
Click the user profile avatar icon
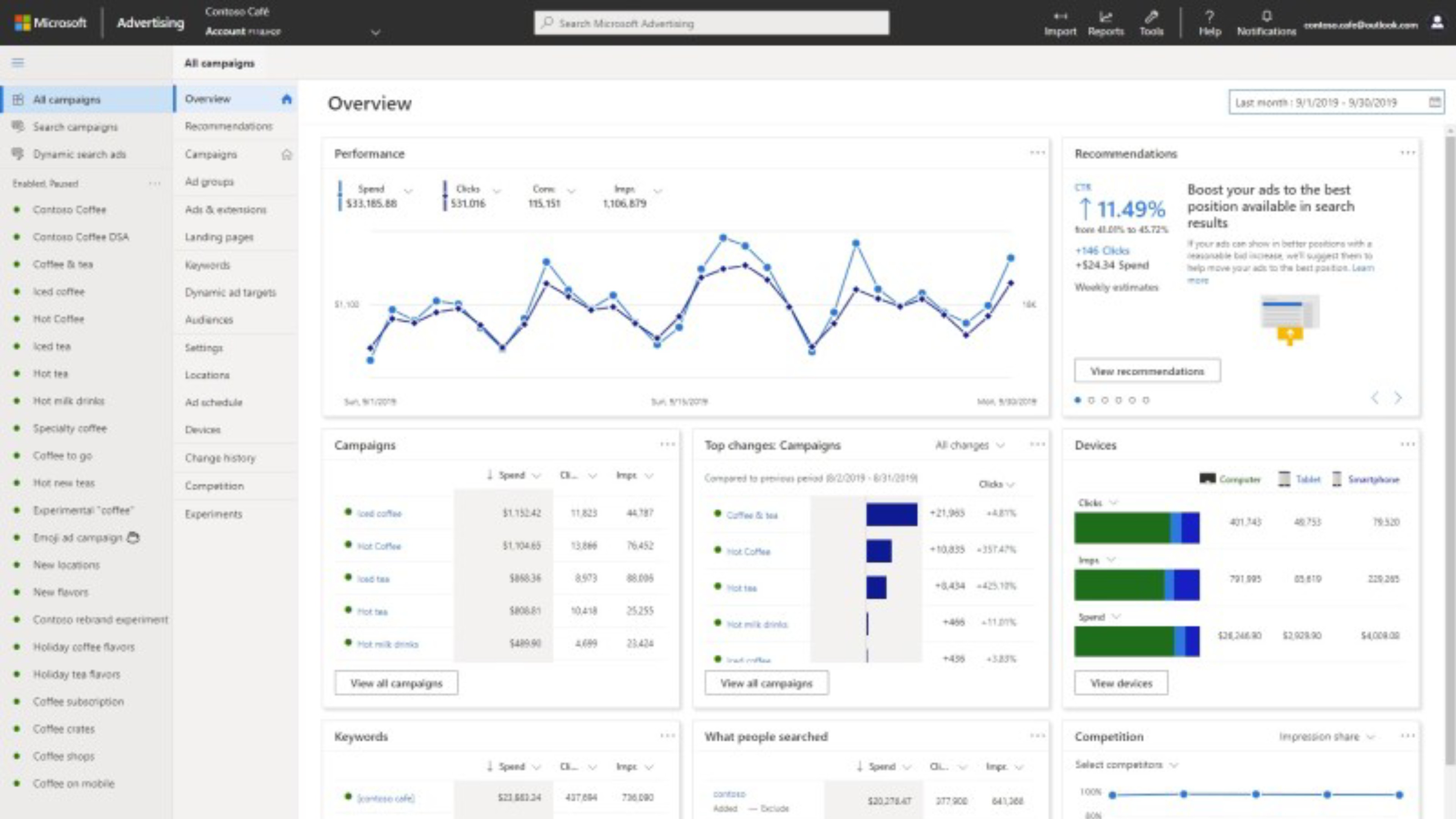1437,23
